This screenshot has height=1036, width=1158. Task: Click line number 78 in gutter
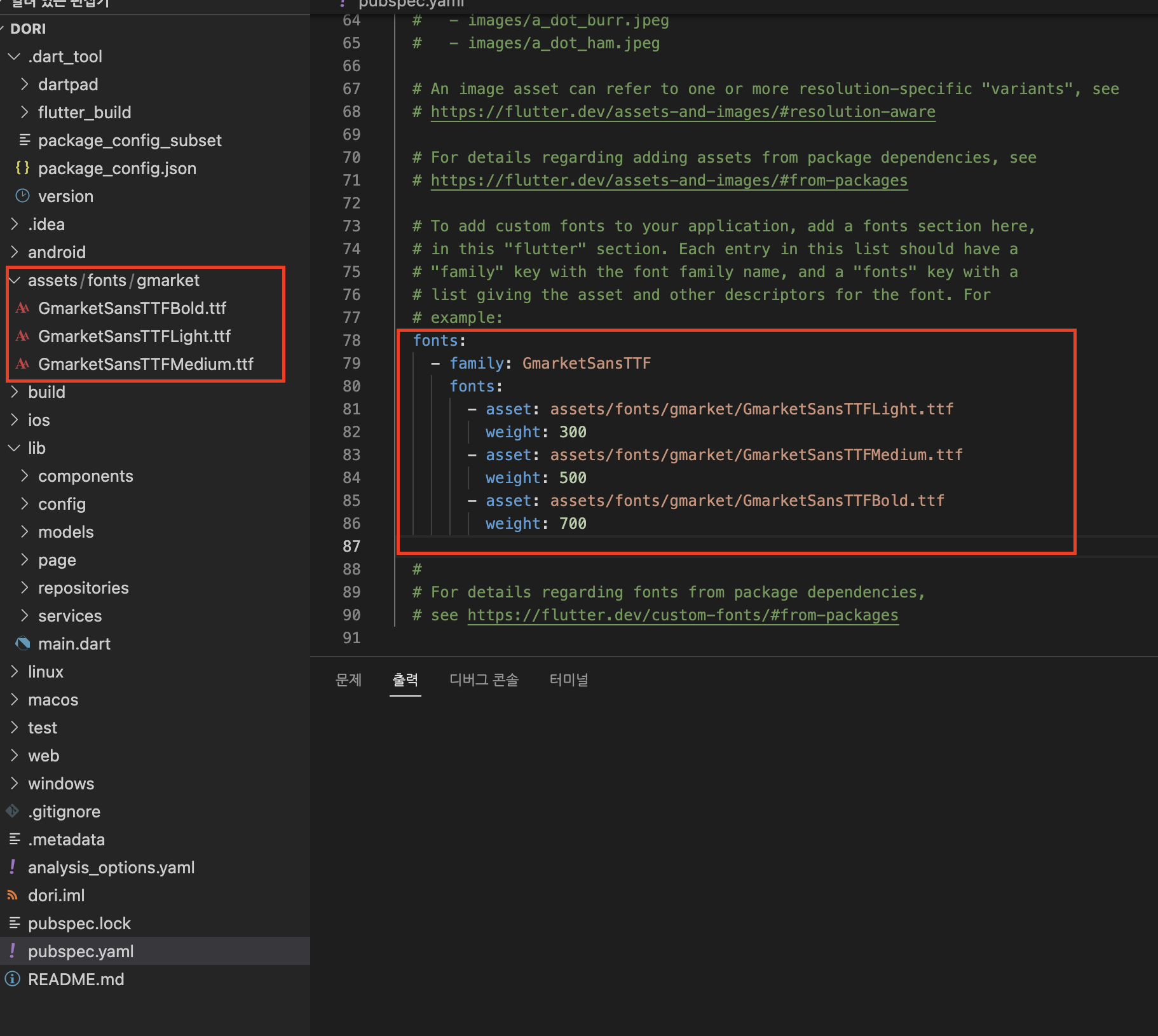(351, 341)
